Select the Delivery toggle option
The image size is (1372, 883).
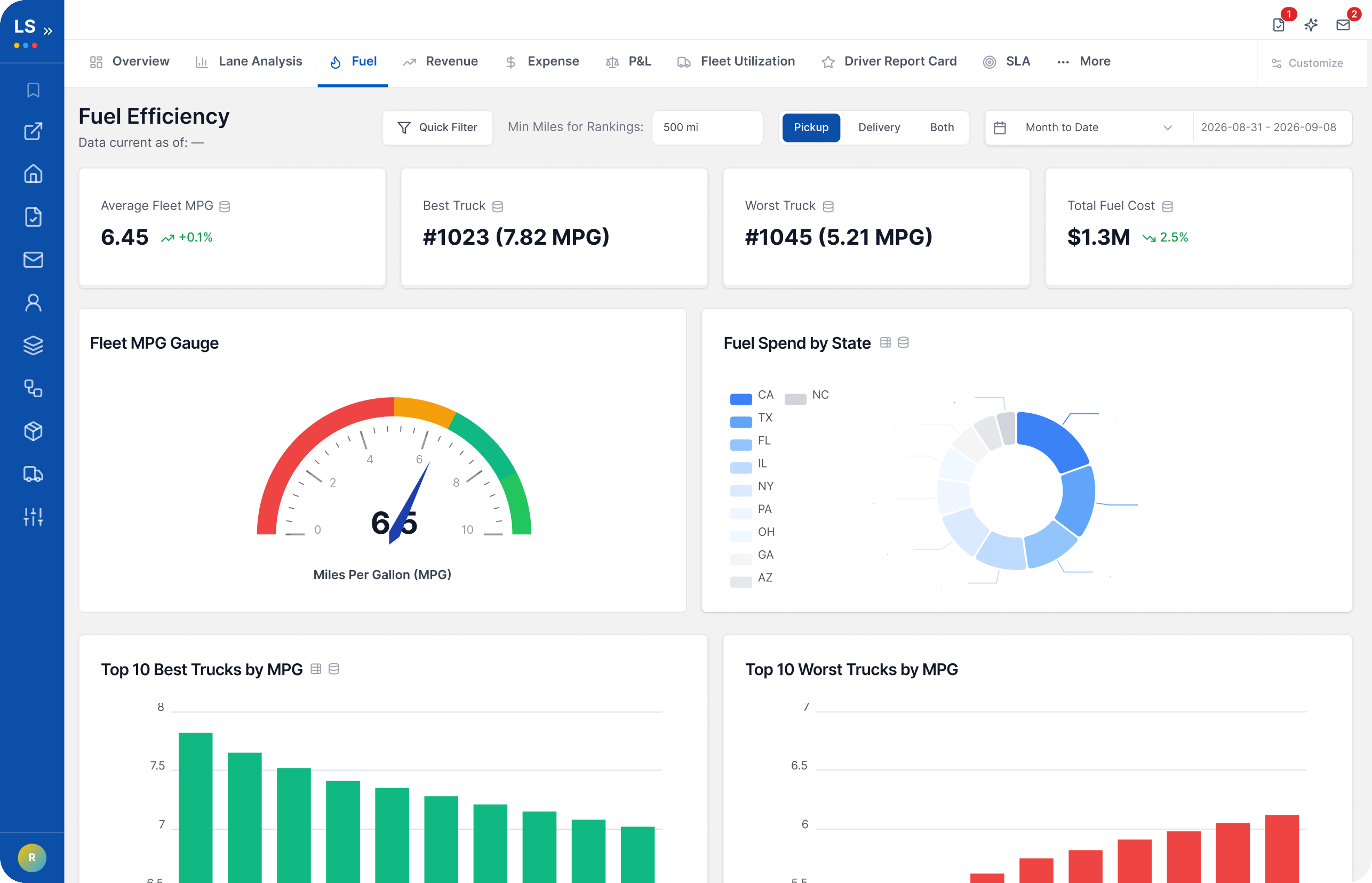tap(879, 127)
